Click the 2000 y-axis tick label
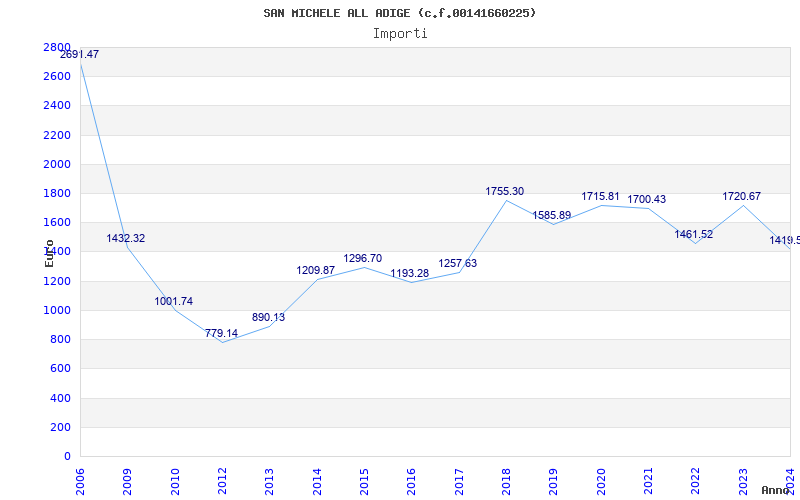Image resolution: width=800 pixels, height=500 pixels. [x=57, y=164]
